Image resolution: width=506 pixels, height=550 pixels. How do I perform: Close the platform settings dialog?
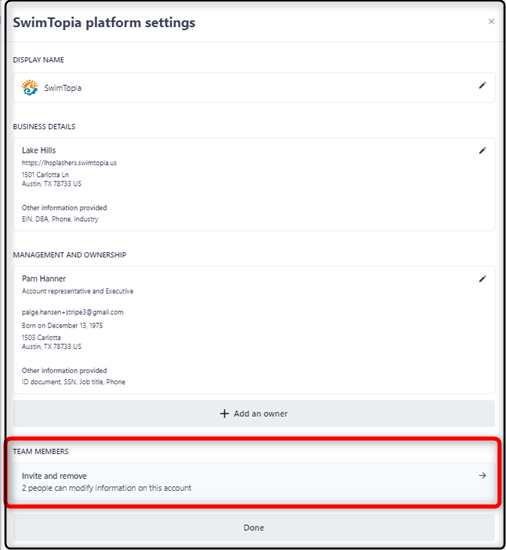click(x=491, y=22)
